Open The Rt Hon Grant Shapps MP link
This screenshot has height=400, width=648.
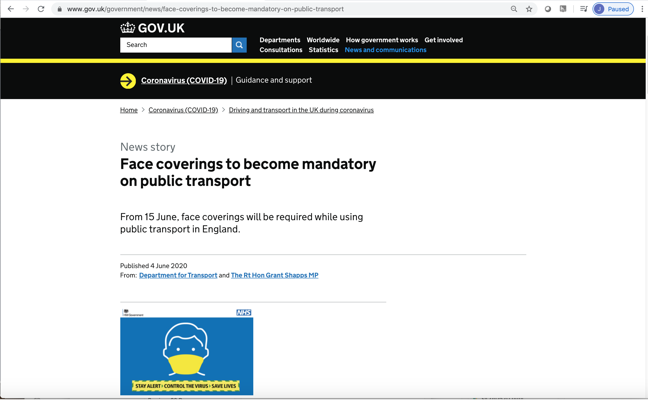pos(274,275)
